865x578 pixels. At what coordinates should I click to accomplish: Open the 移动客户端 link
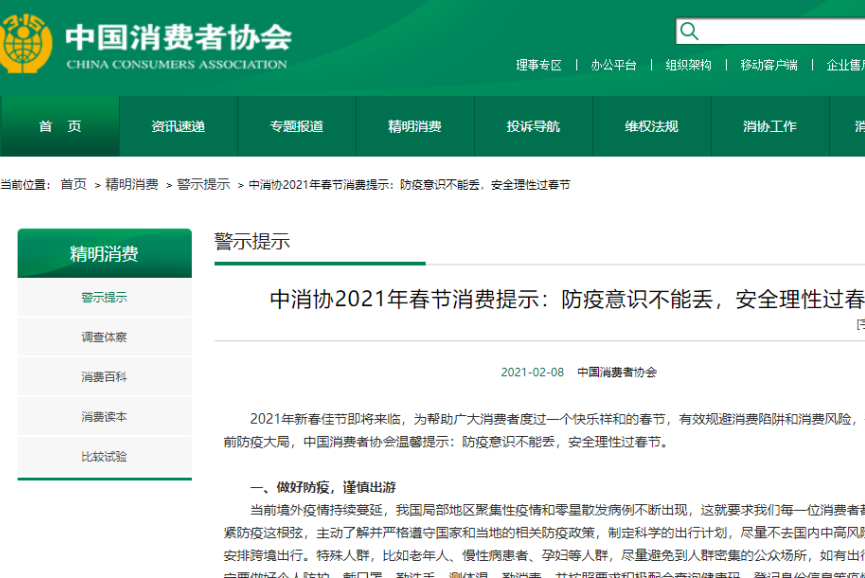(768, 65)
